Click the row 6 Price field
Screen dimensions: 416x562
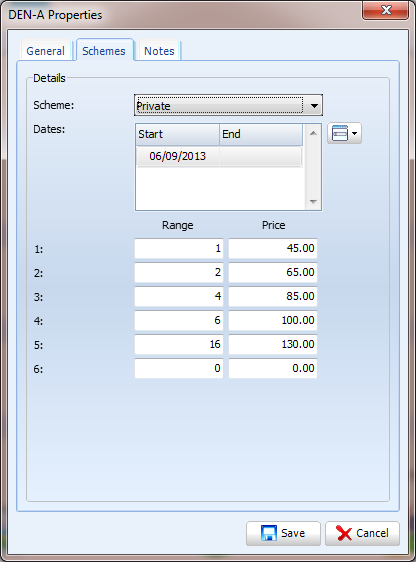click(273, 368)
